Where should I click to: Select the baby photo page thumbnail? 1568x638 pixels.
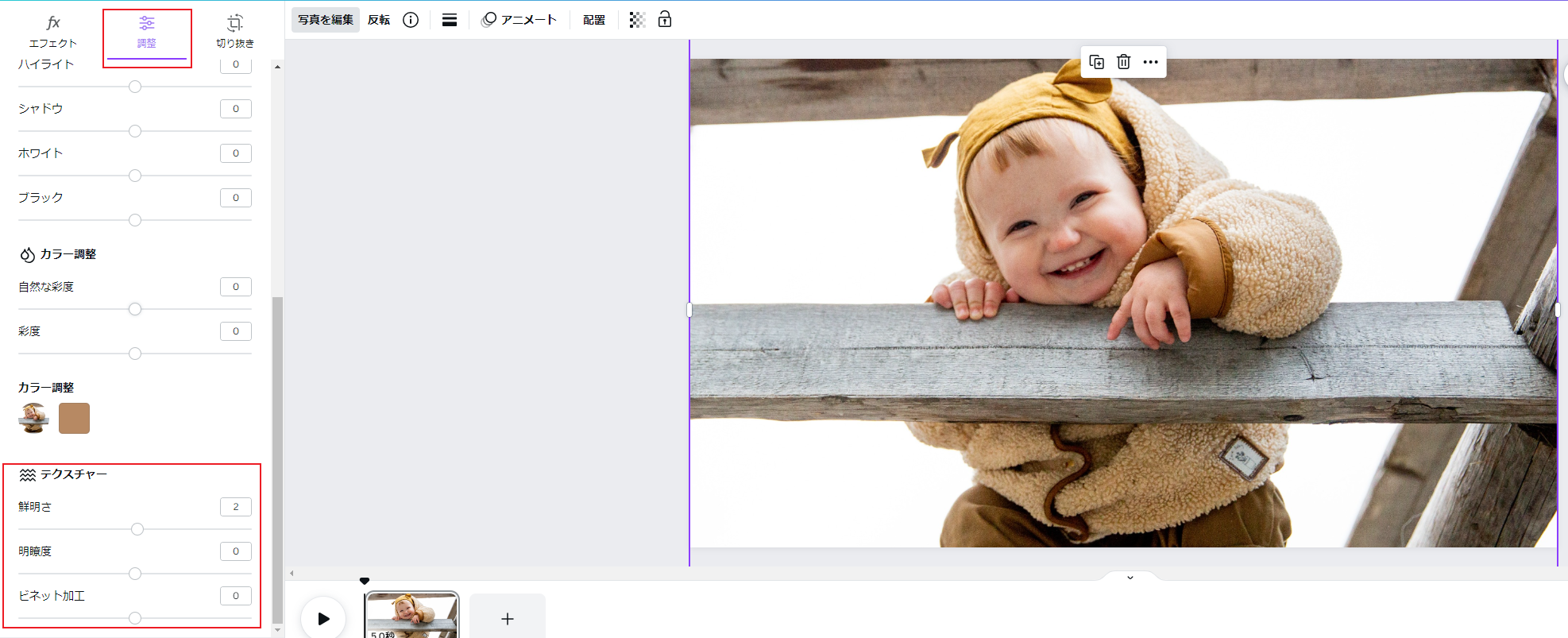411,615
